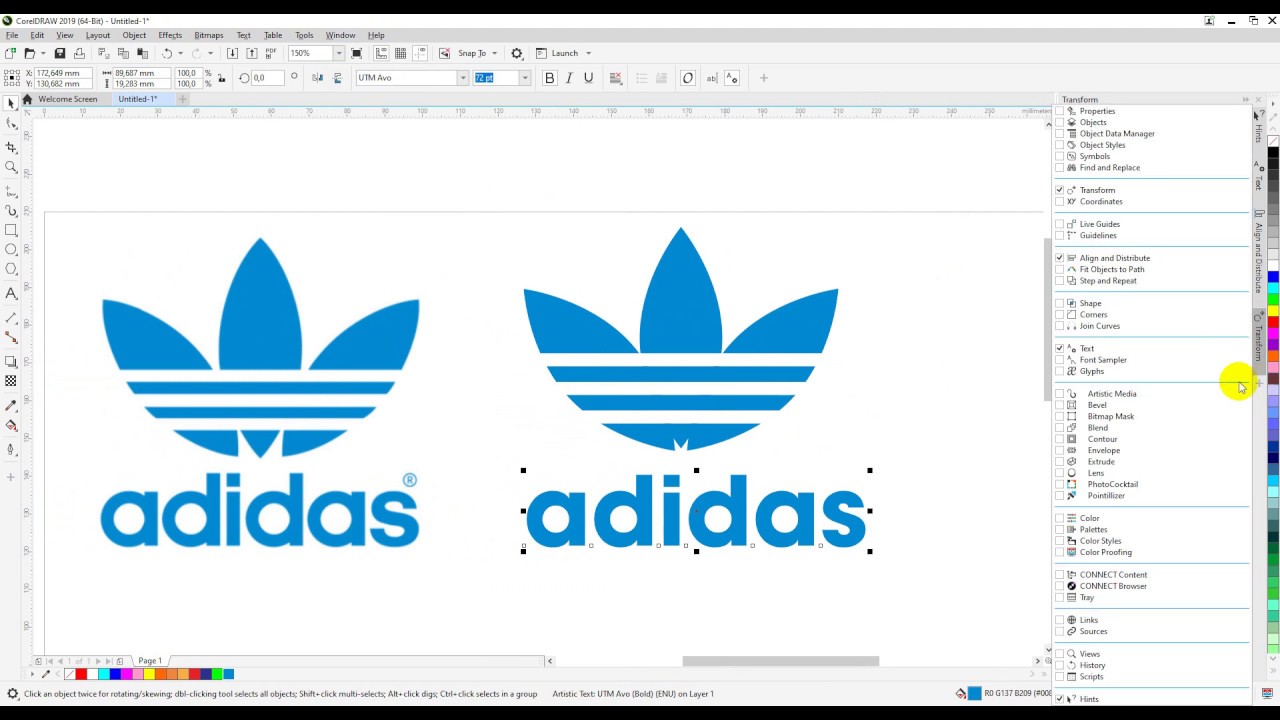This screenshot has height=720, width=1280.
Task: Click the Publish to PDF icon
Action: pyautogui.click(x=270, y=53)
